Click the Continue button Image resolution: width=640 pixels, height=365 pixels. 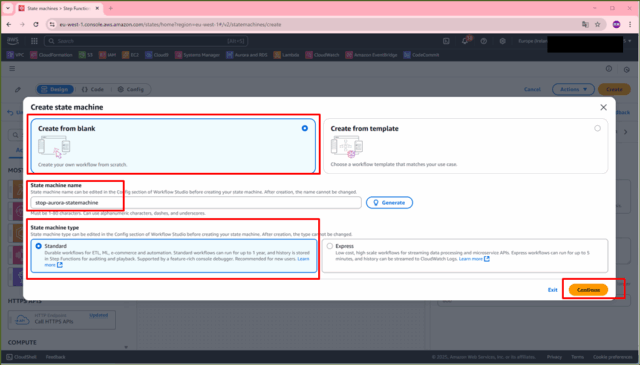point(588,289)
